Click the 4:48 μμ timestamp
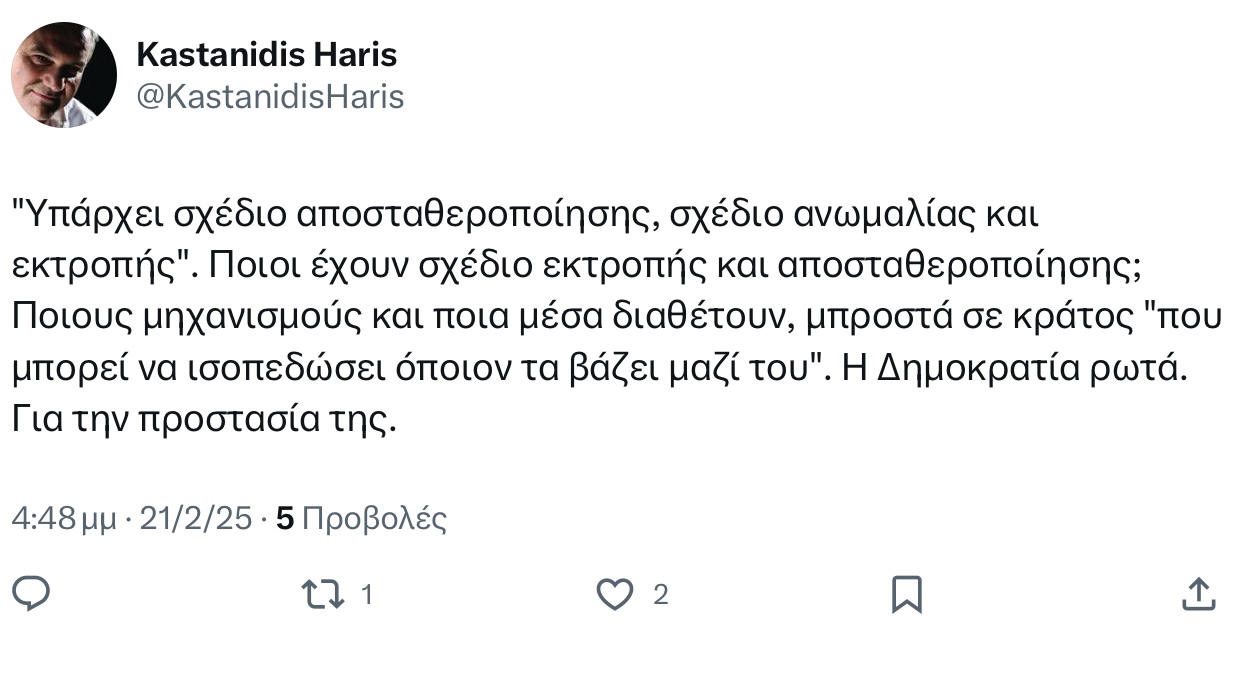 64,519
